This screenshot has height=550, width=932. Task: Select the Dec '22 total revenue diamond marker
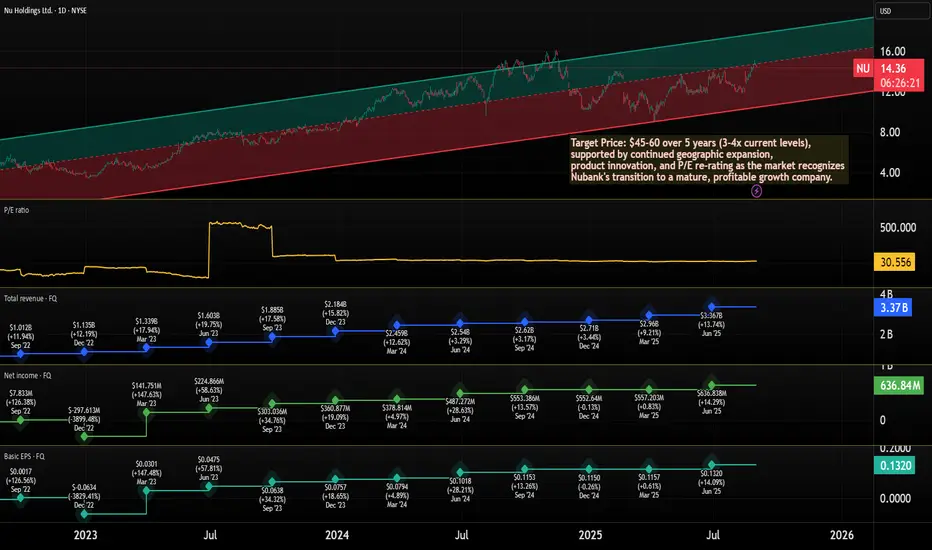click(x=84, y=352)
